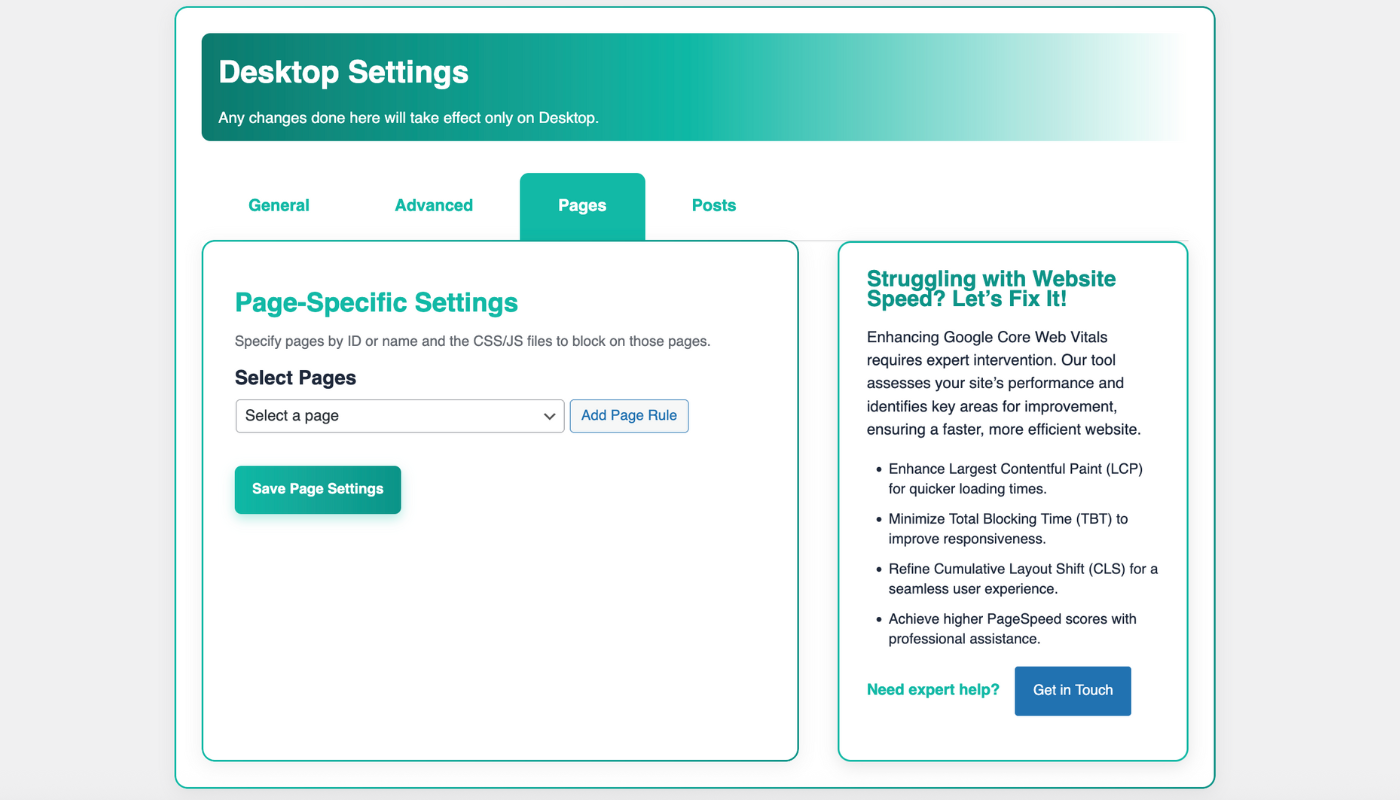Viewport: 1400px width, 800px height.
Task: Click Save Page Settings button
Action: (x=318, y=490)
